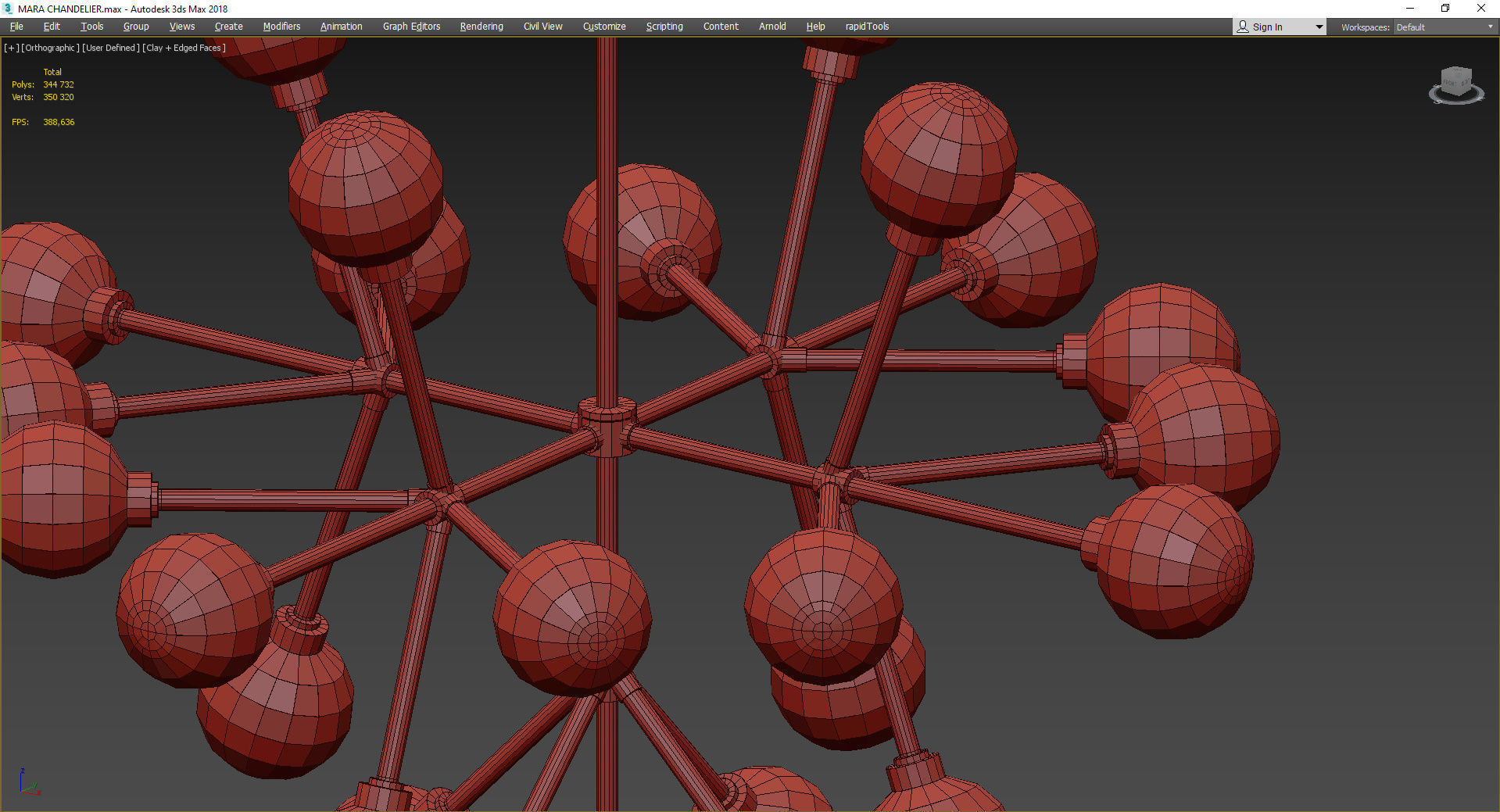Screen dimensions: 1500x812
Task: Open the Scripting menu
Action: [x=664, y=27]
